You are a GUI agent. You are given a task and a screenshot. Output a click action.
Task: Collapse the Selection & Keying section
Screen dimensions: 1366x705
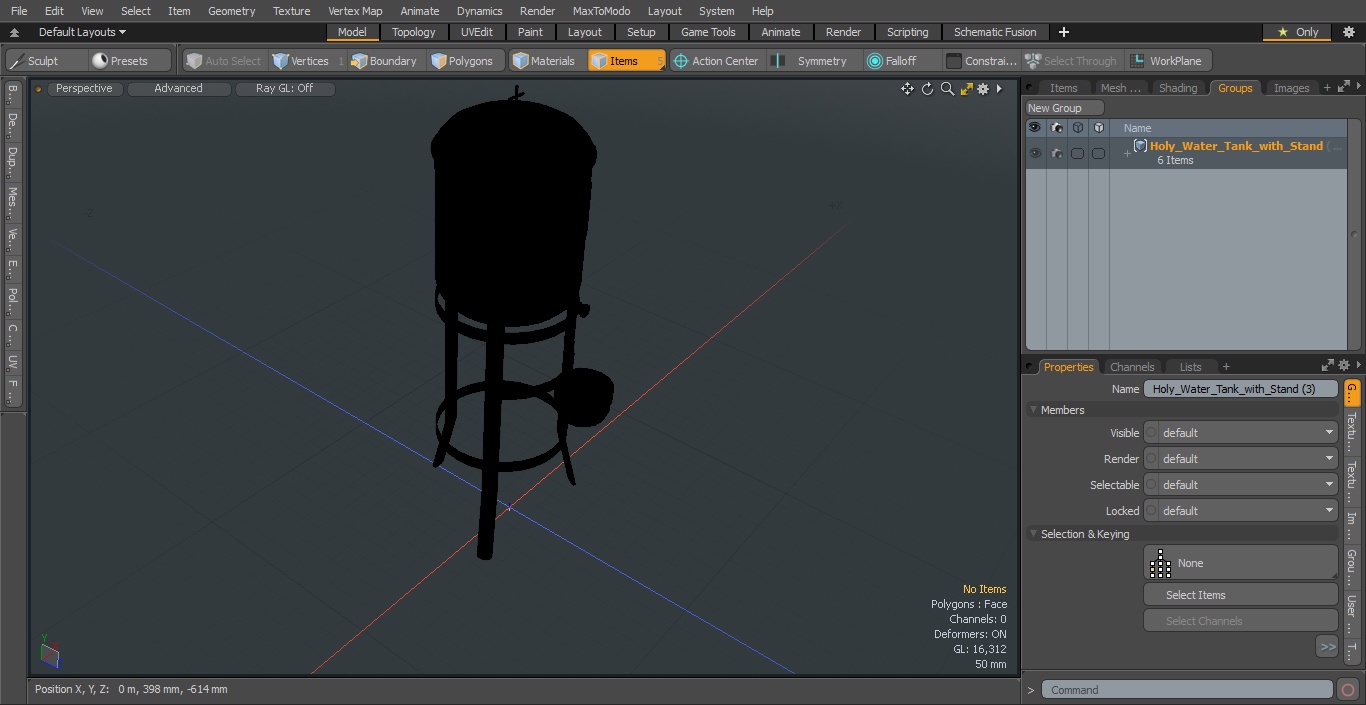pyautogui.click(x=1033, y=534)
